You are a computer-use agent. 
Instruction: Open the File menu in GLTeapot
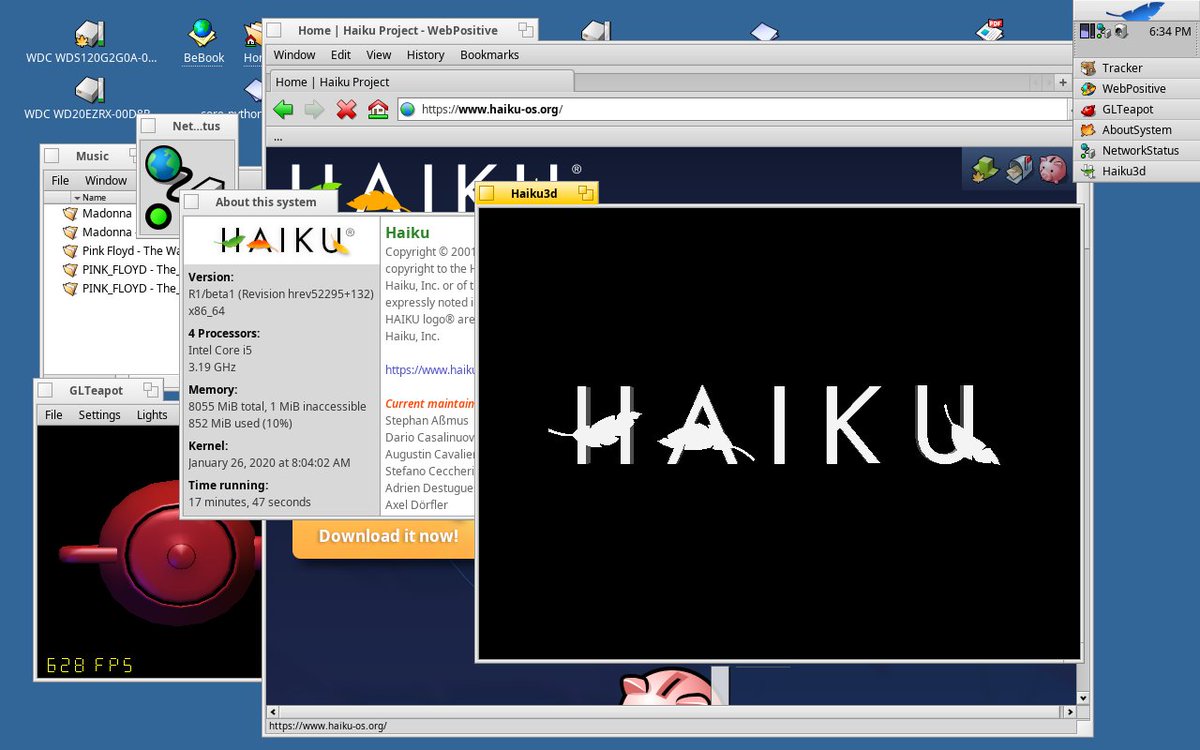coord(54,415)
